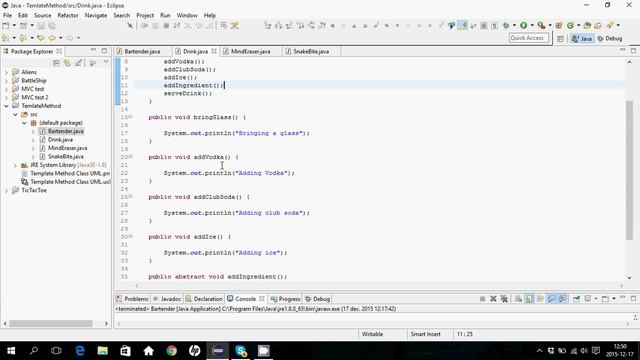Image resolution: width=640 pixels, height=360 pixels.
Task: Open File Explorer from the taskbar
Action: tap(102, 351)
